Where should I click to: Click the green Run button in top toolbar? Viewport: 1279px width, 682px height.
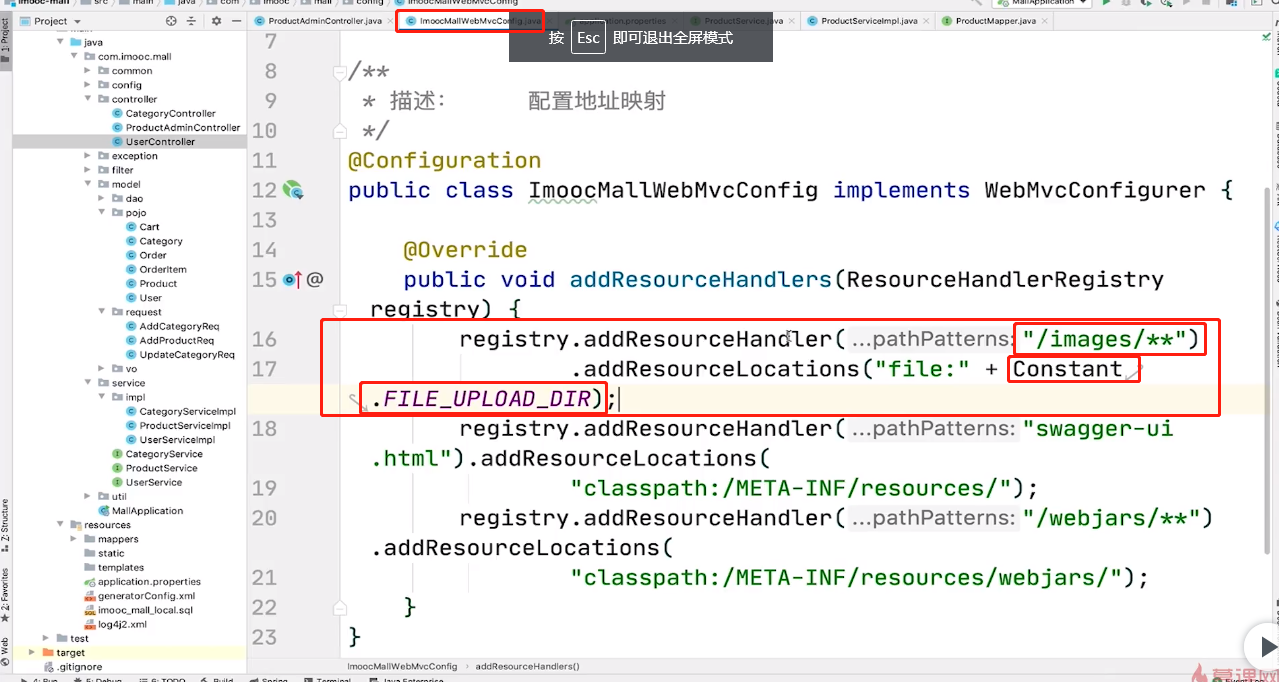(1106, 4)
